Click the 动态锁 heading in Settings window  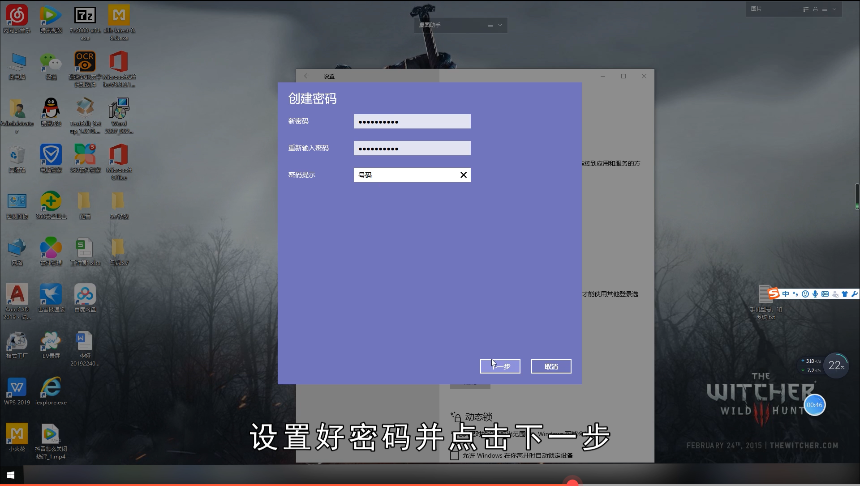pyautogui.click(x=478, y=417)
